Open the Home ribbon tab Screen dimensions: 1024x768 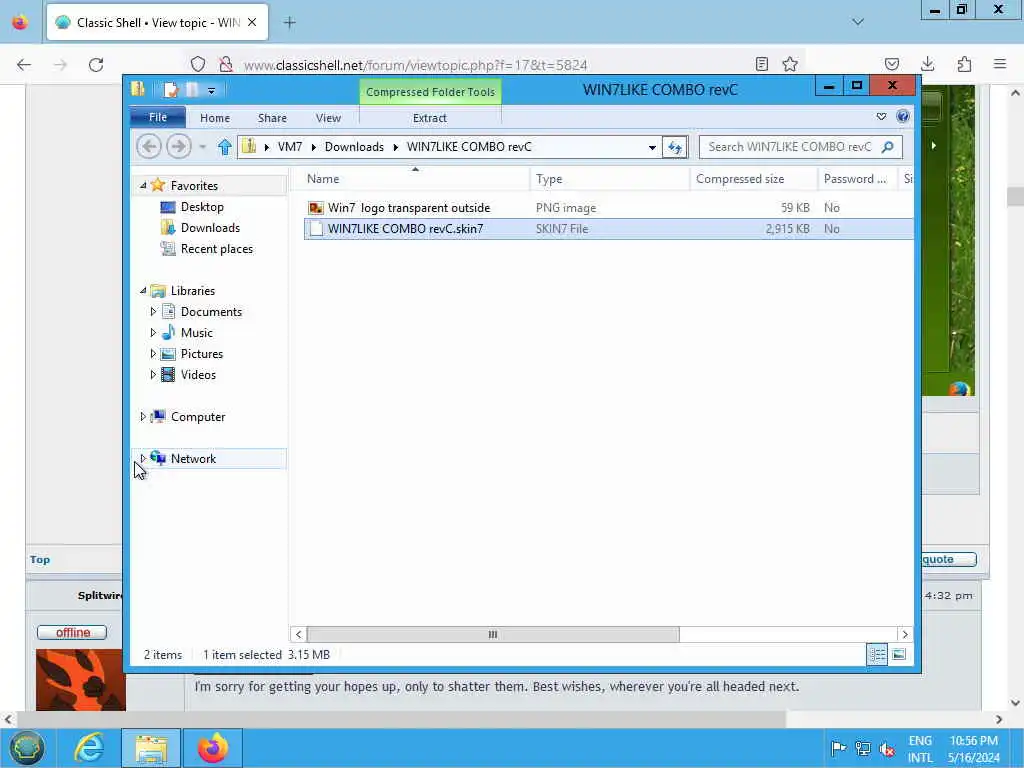215,118
